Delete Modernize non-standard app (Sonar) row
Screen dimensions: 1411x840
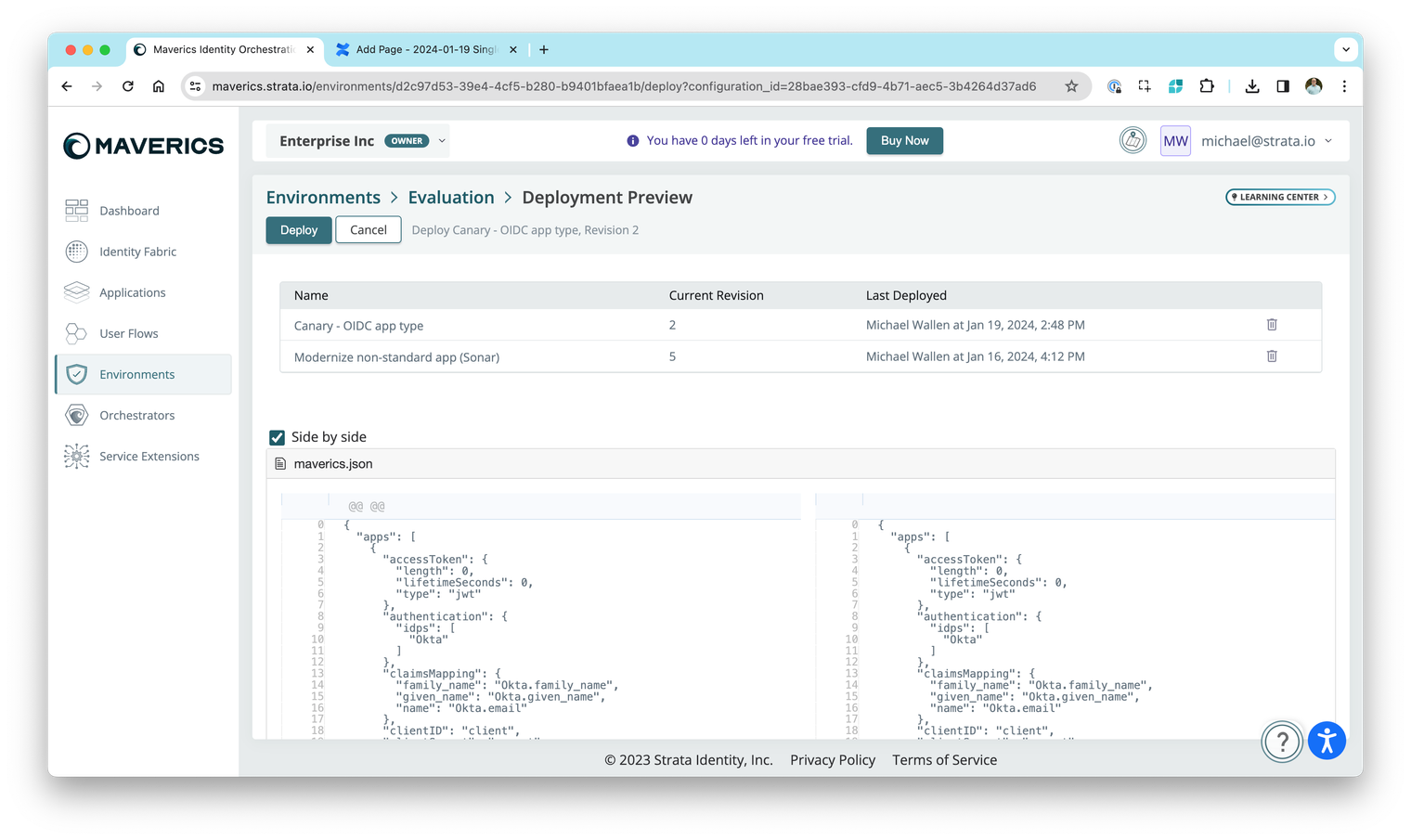(x=1272, y=356)
